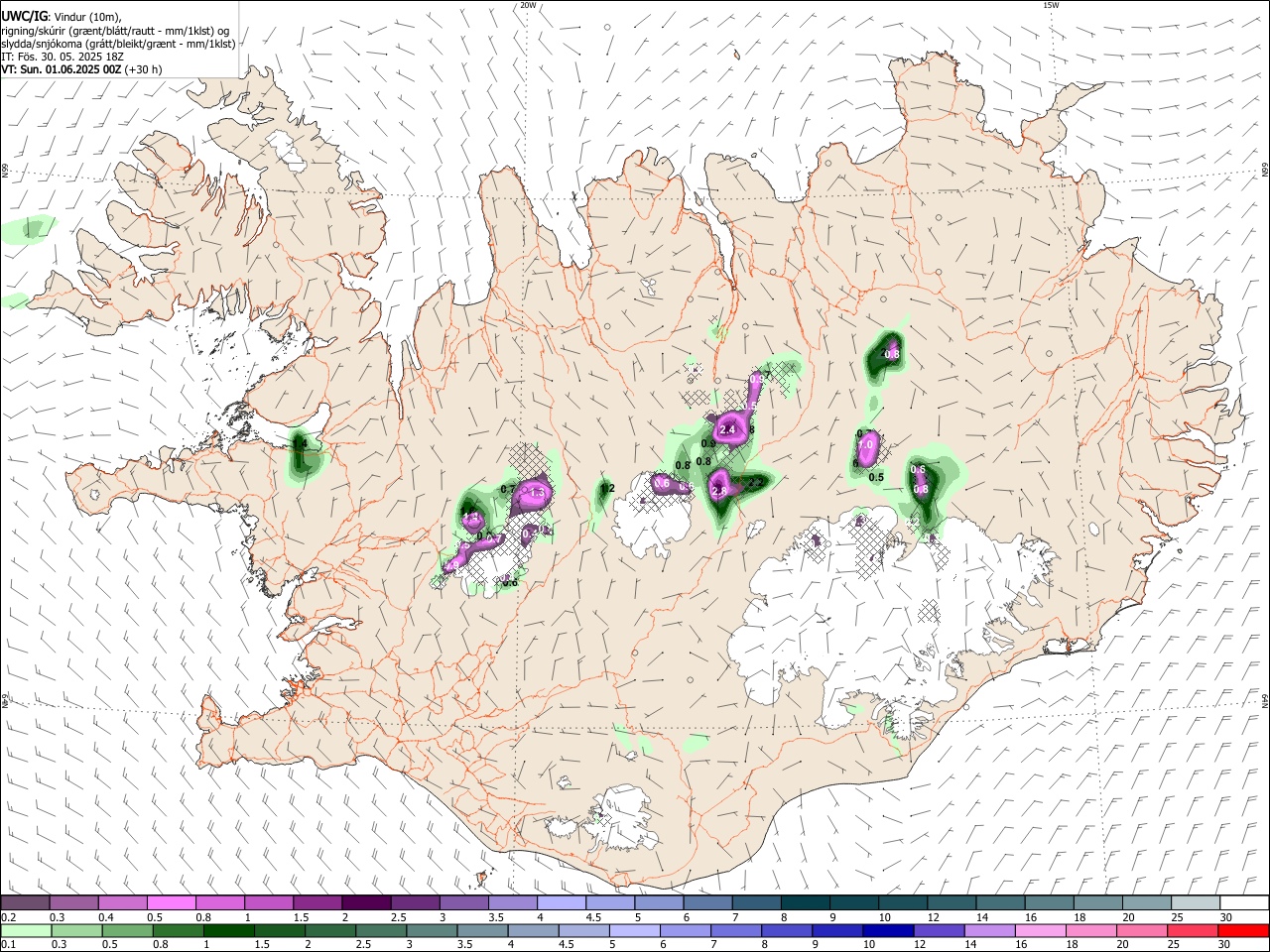This screenshot has height=952, width=1270.
Task: Select the crimson 25 rain scale swatch
Action: click(x=1191, y=930)
